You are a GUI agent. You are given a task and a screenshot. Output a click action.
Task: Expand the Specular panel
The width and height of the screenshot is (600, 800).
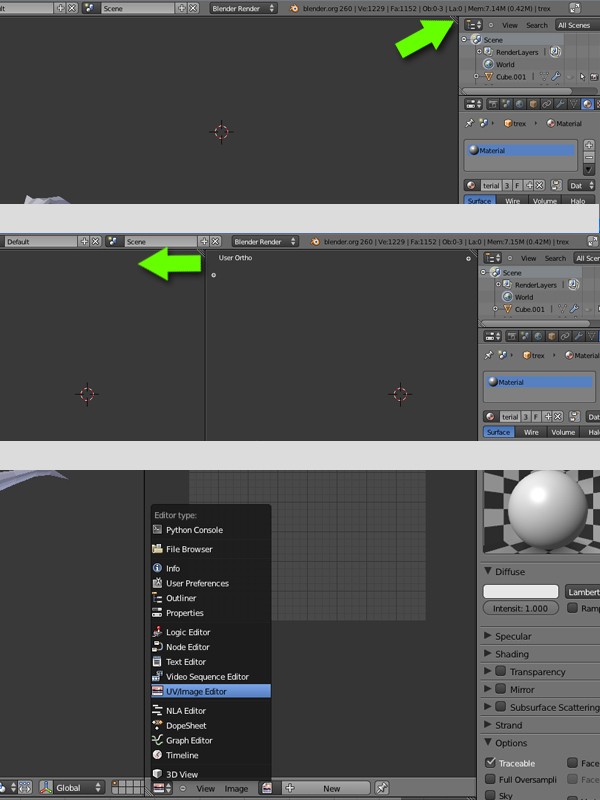[488, 636]
